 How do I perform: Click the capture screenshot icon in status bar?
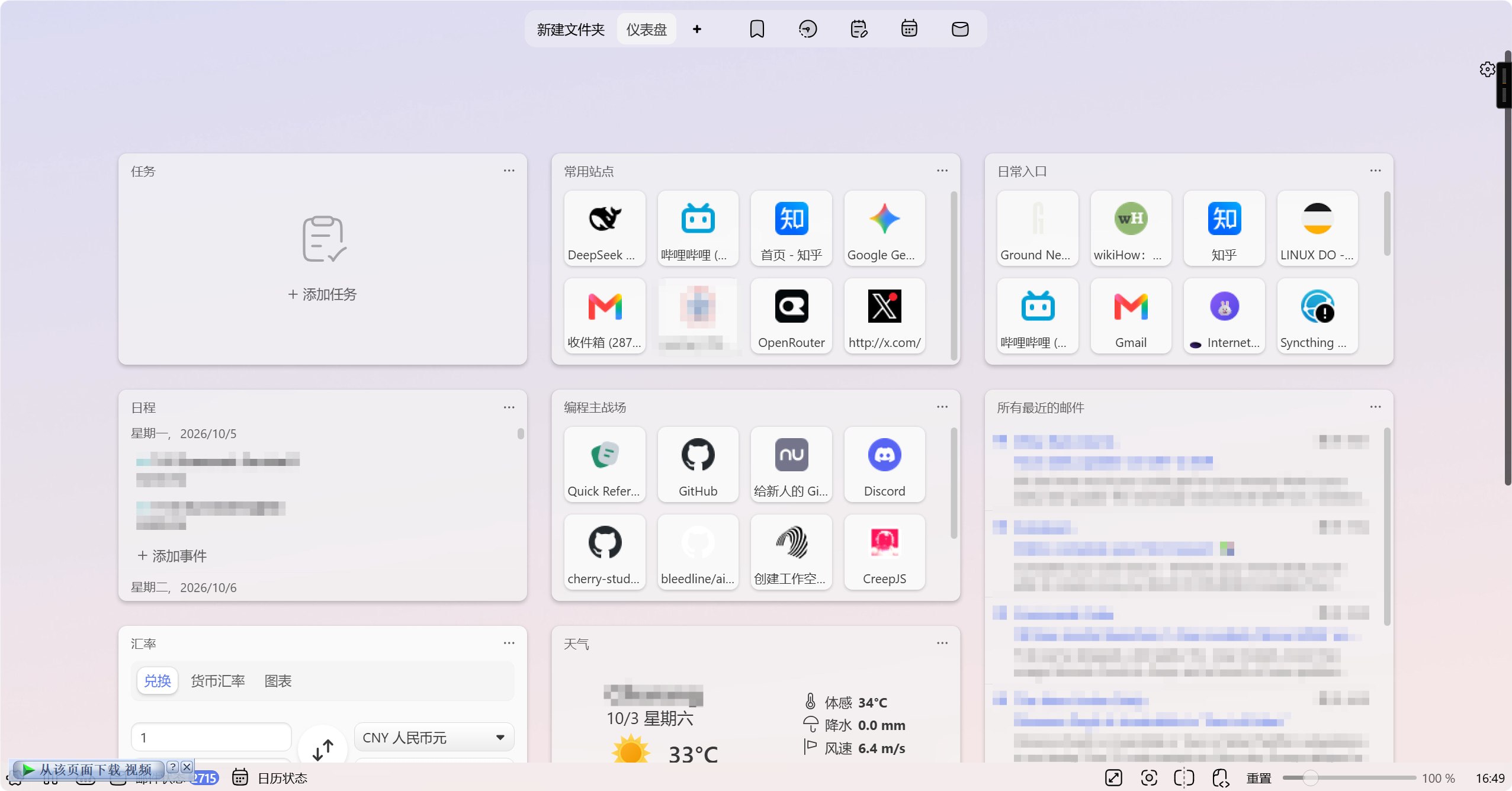[x=1149, y=778]
